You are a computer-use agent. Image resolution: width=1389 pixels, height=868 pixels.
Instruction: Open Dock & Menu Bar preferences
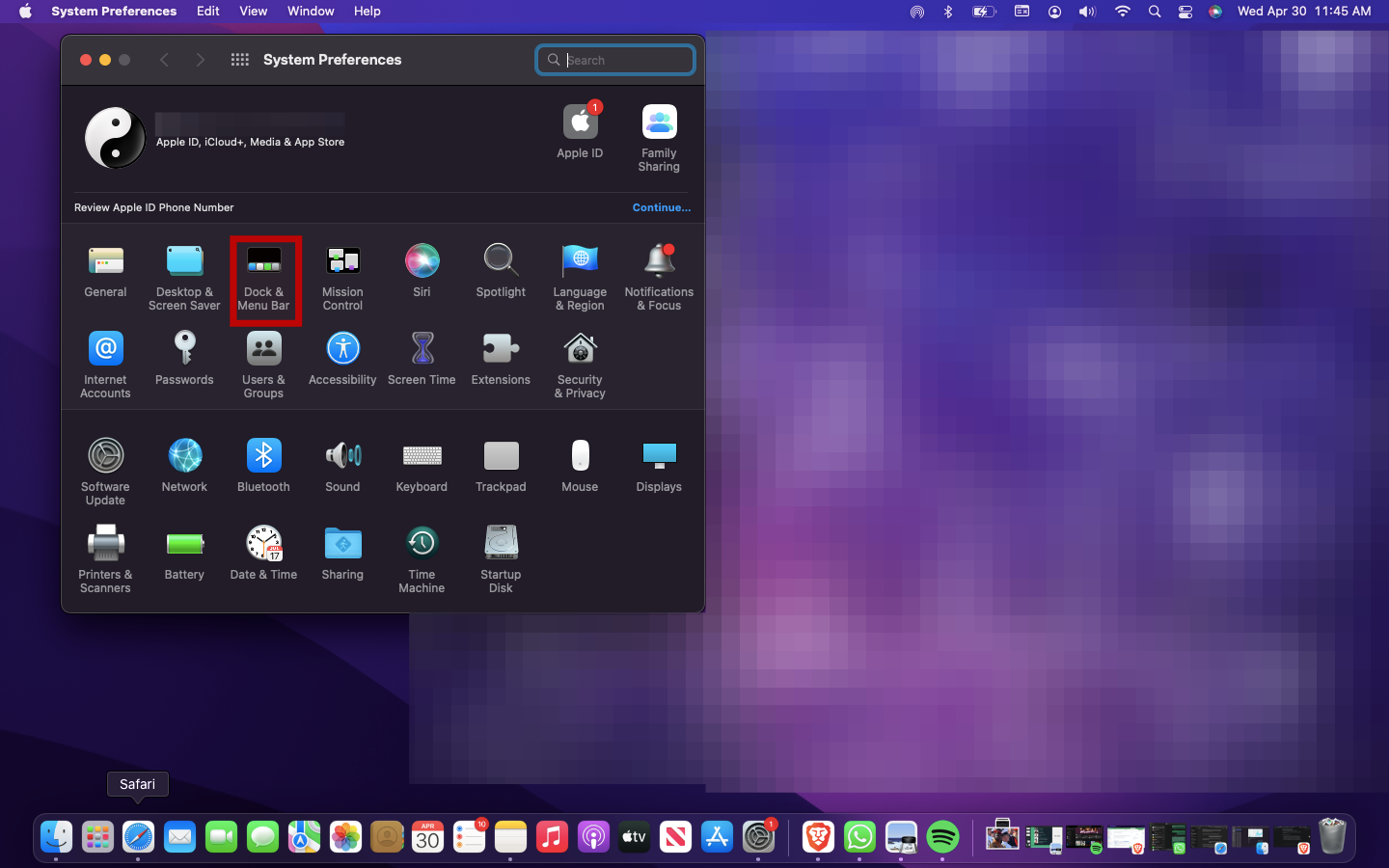pyautogui.click(x=263, y=278)
